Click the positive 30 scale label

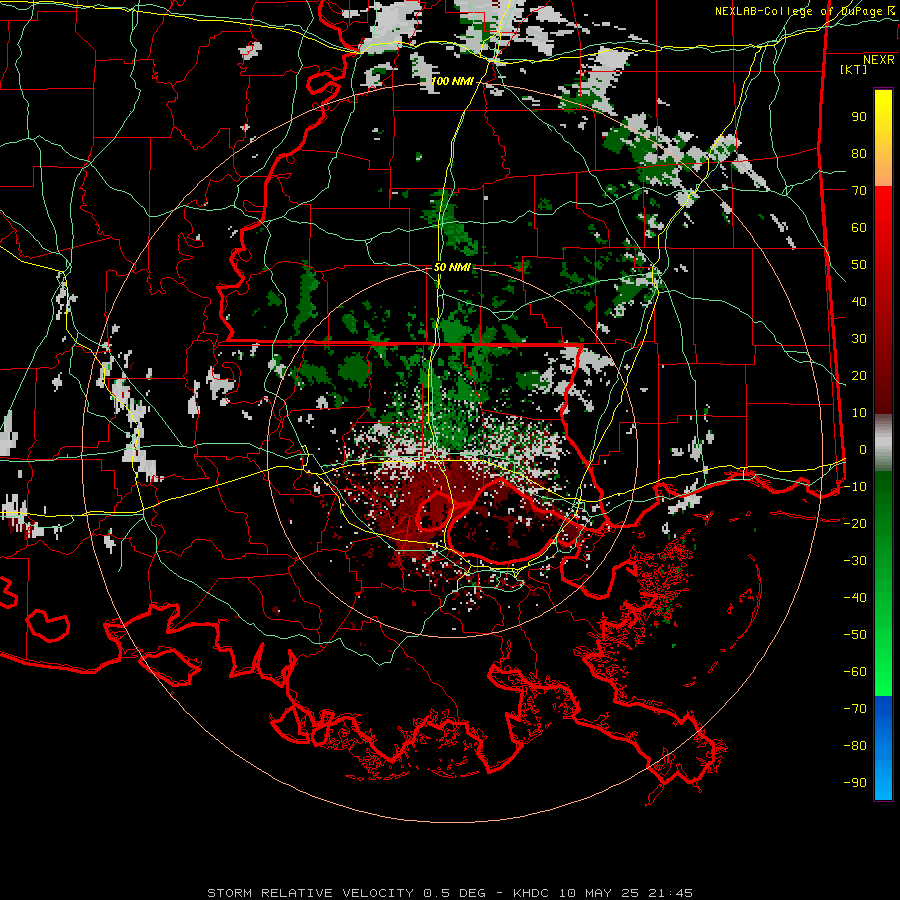(x=859, y=339)
